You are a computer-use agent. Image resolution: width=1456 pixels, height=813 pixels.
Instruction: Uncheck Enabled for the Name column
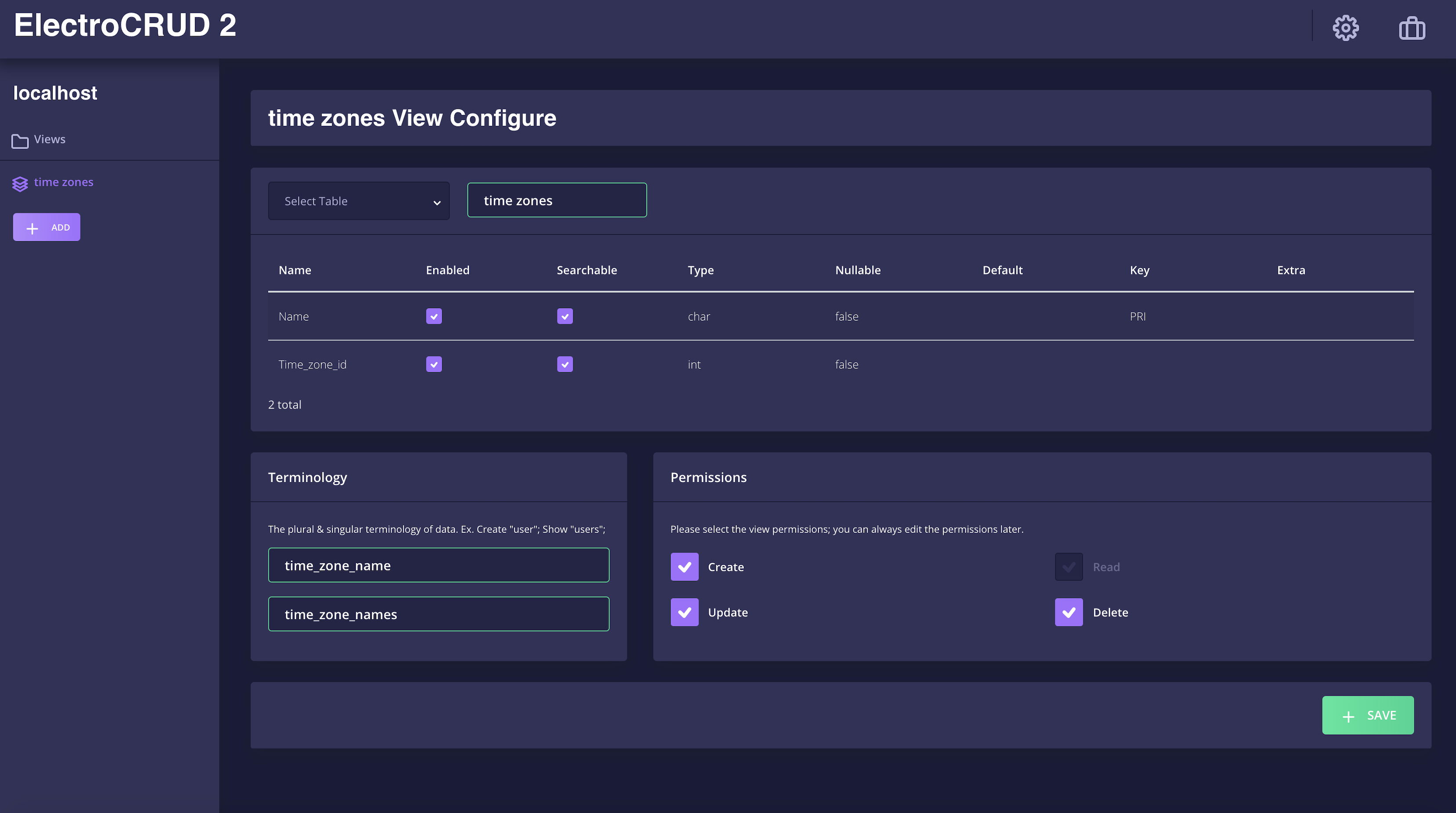(433, 316)
